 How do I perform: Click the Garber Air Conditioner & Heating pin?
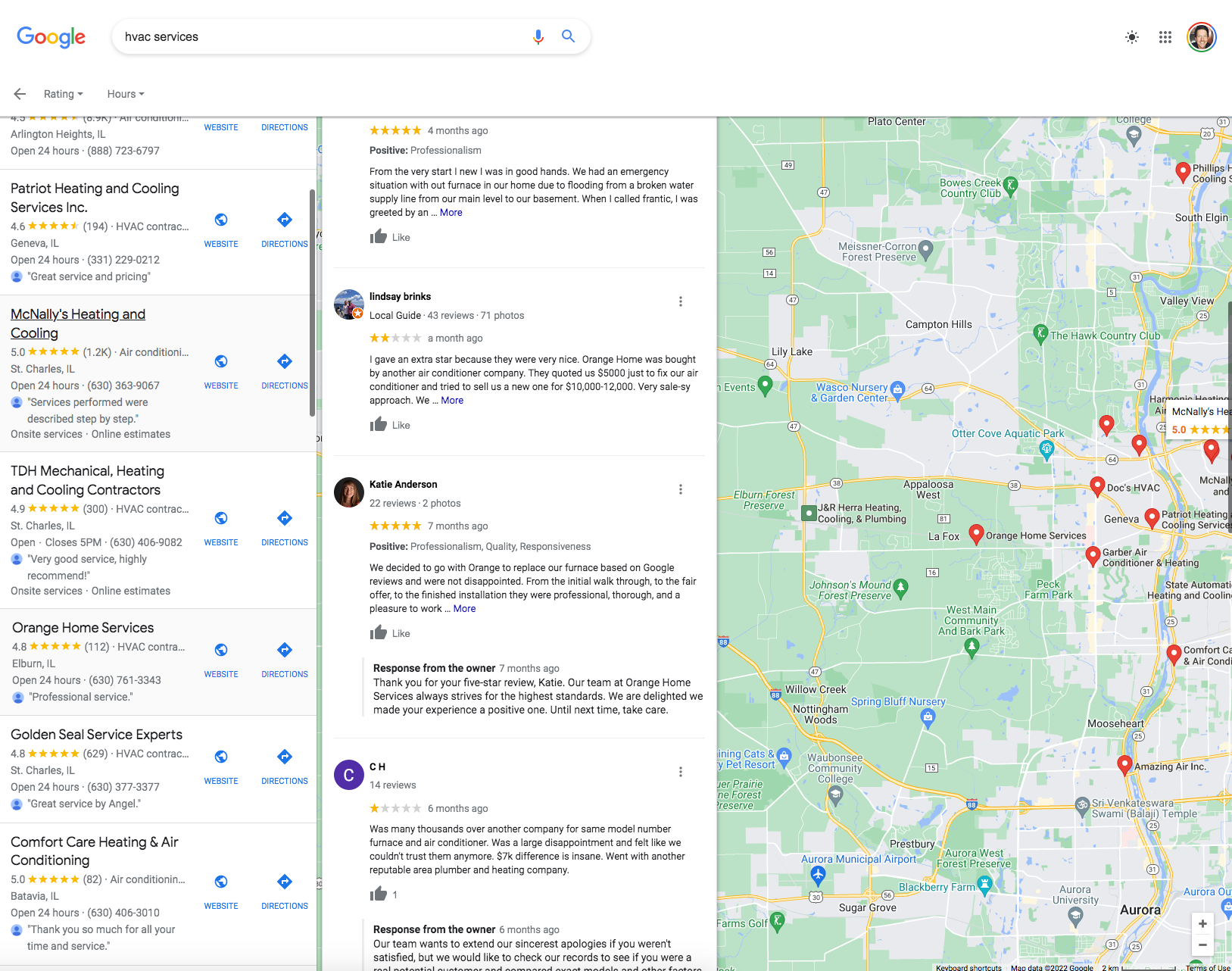point(1093,556)
